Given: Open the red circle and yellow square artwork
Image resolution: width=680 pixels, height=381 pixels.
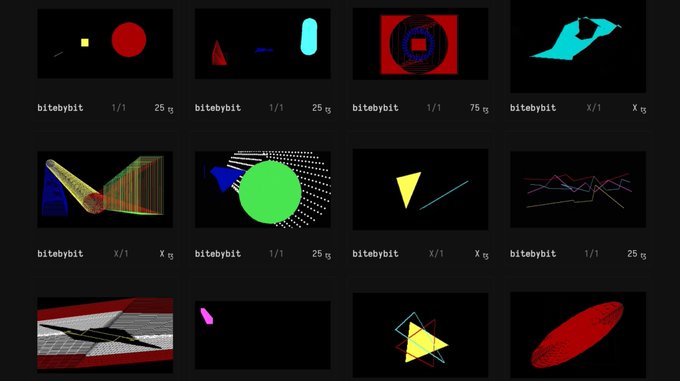Looking at the screenshot, I should [x=105, y=44].
